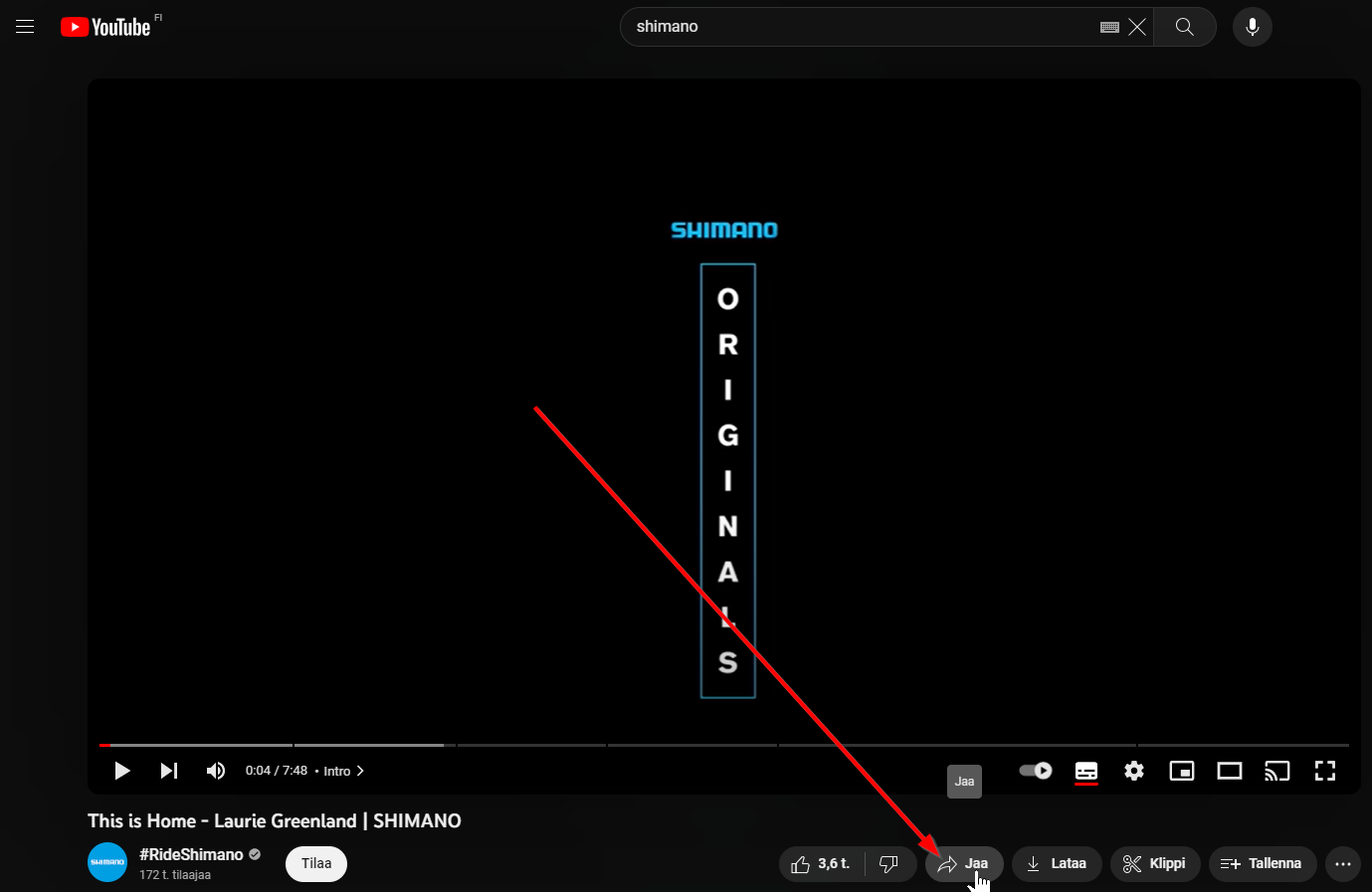Image resolution: width=1372 pixels, height=892 pixels.
Task: Expand the Intro chapter list
Action: 343,772
